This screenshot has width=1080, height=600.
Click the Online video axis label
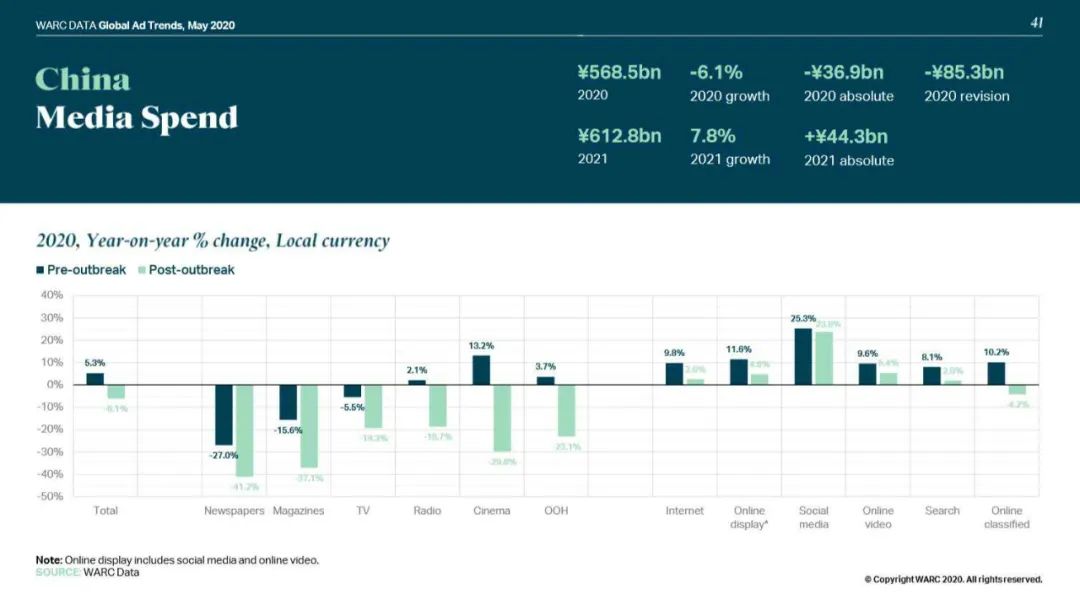(x=878, y=517)
